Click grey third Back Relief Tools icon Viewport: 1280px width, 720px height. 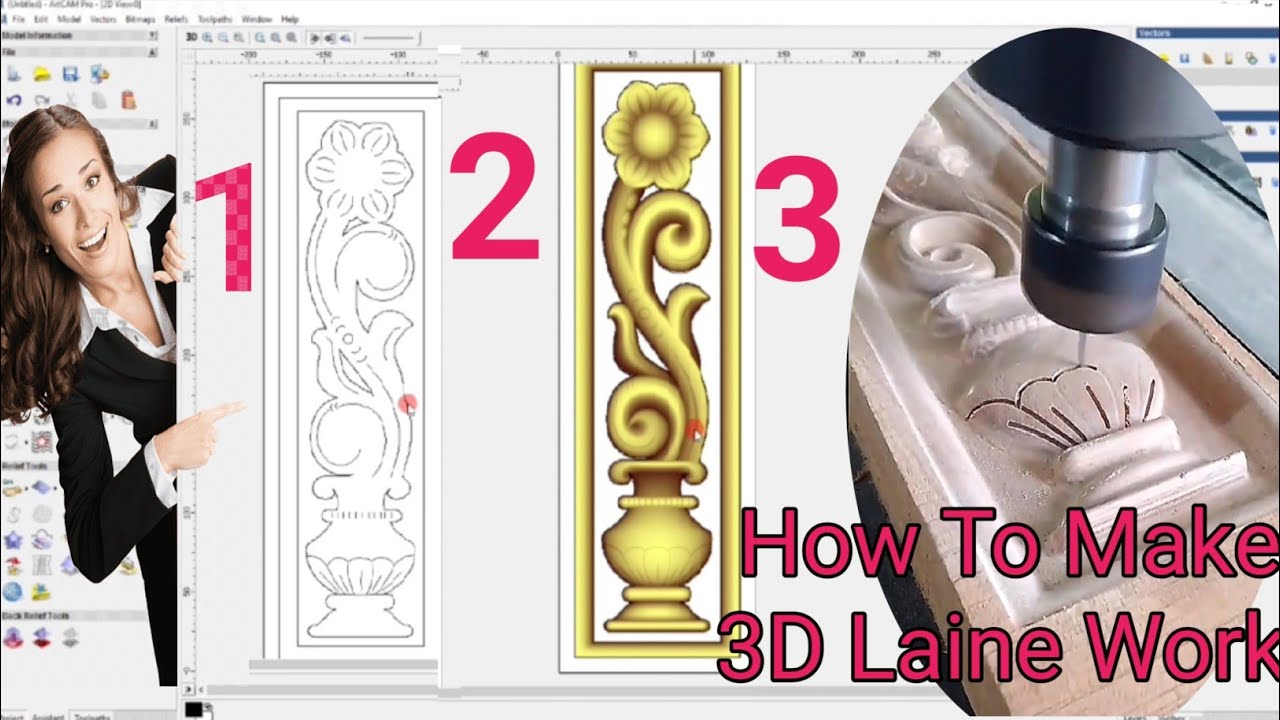coord(71,638)
